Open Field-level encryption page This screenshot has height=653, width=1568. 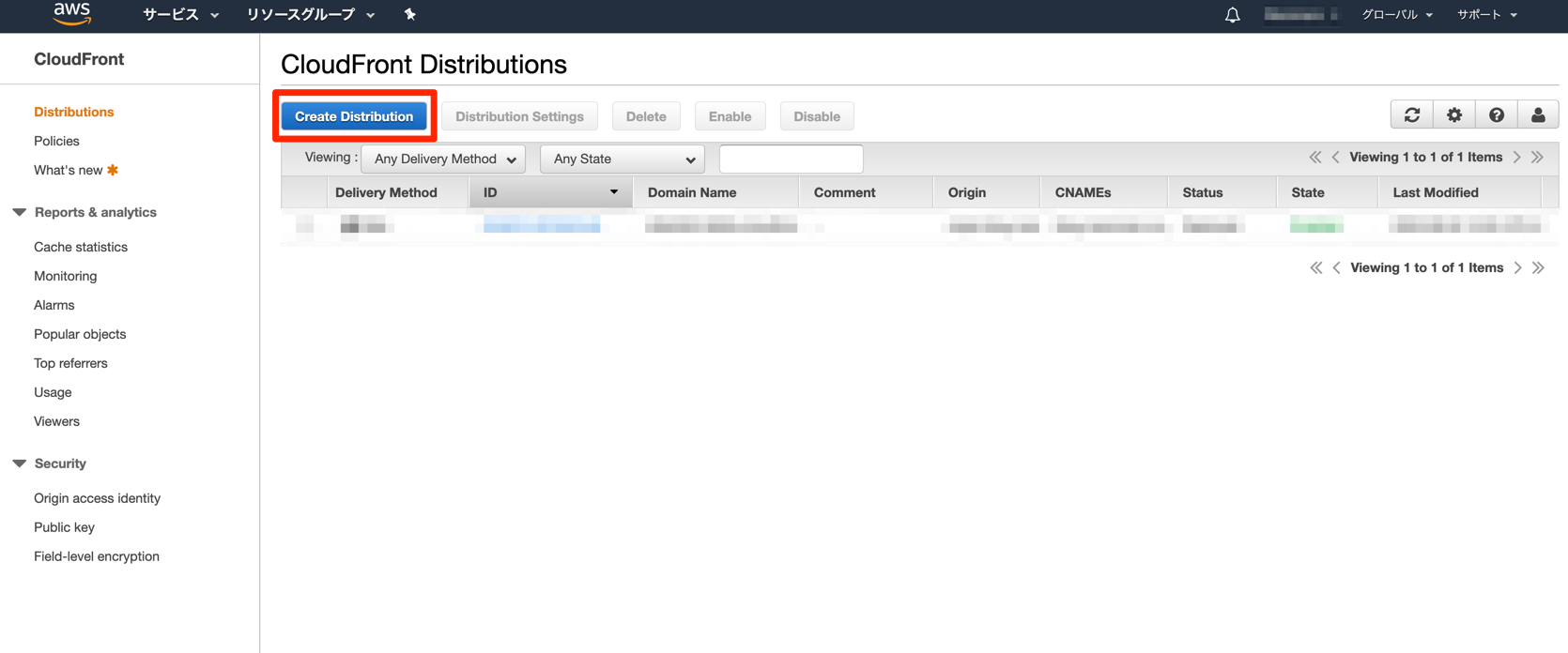pos(97,556)
